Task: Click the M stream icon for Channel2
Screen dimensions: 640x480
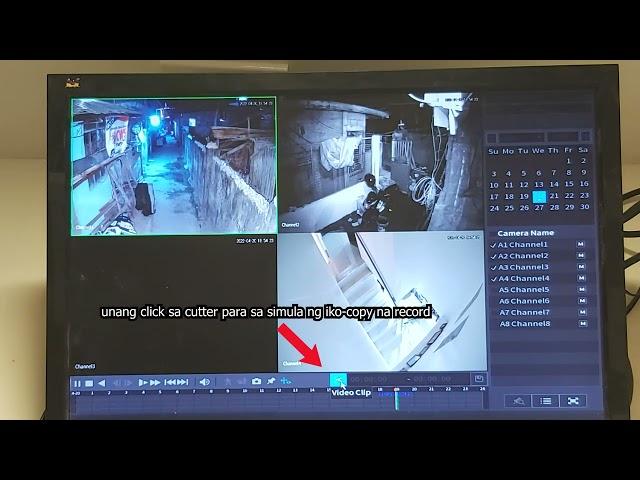Action: (581, 256)
